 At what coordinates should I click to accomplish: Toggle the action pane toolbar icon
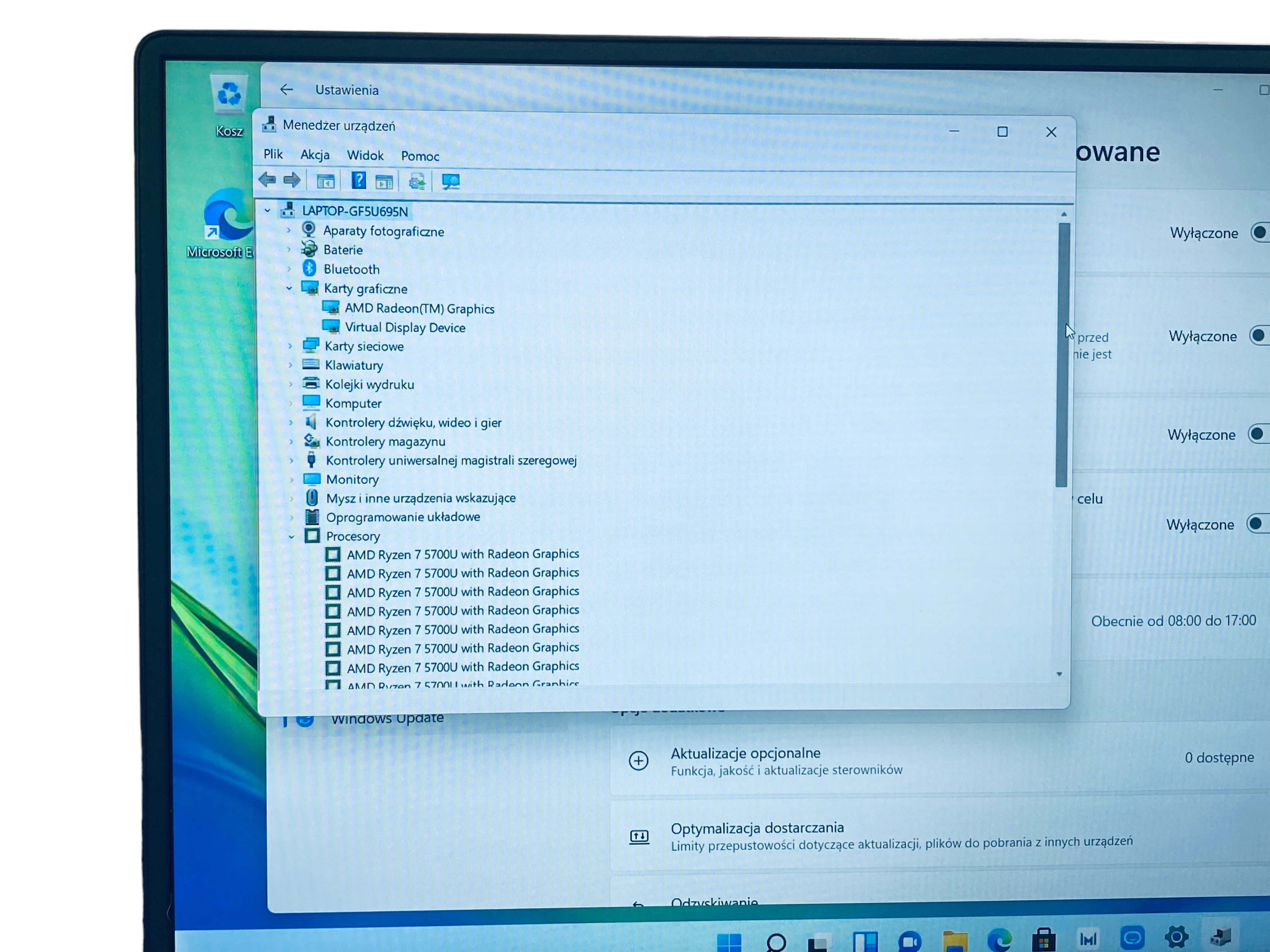click(x=384, y=182)
